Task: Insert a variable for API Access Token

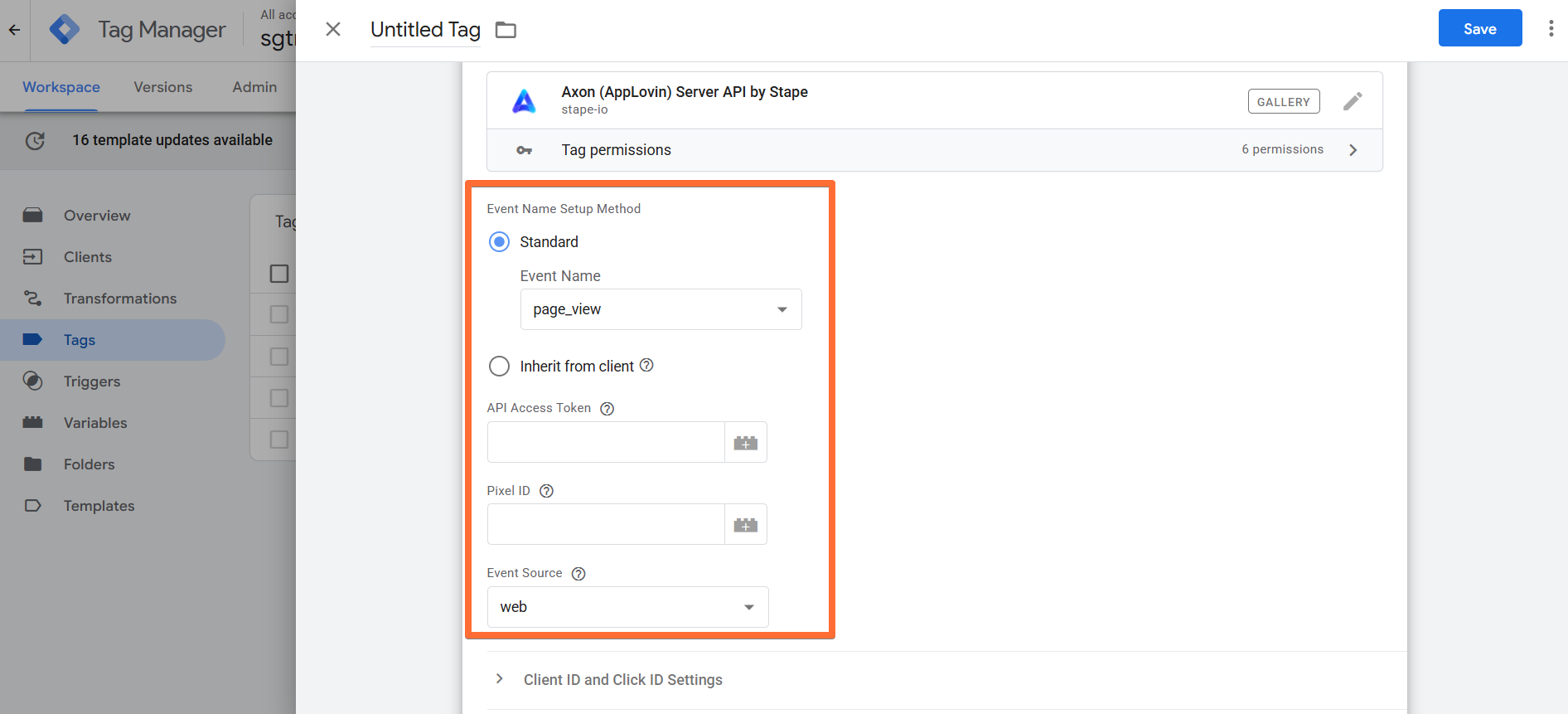Action: [x=746, y=443]
